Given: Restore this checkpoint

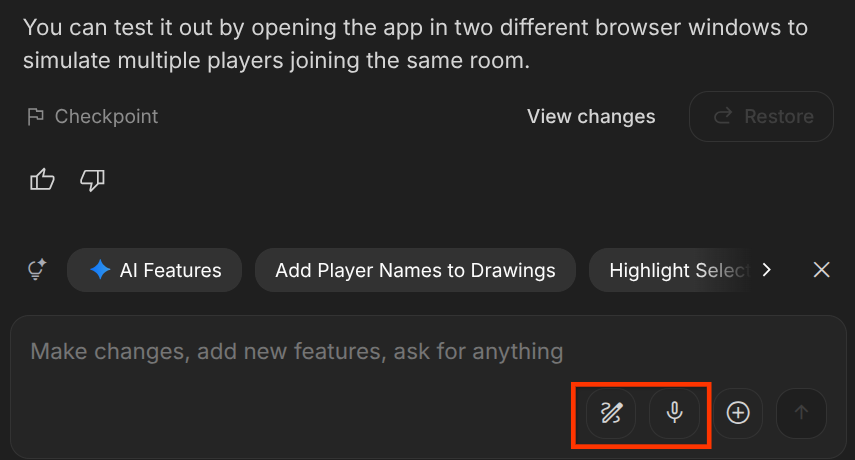Looking at the screenshot, I should tap(761, 117).
